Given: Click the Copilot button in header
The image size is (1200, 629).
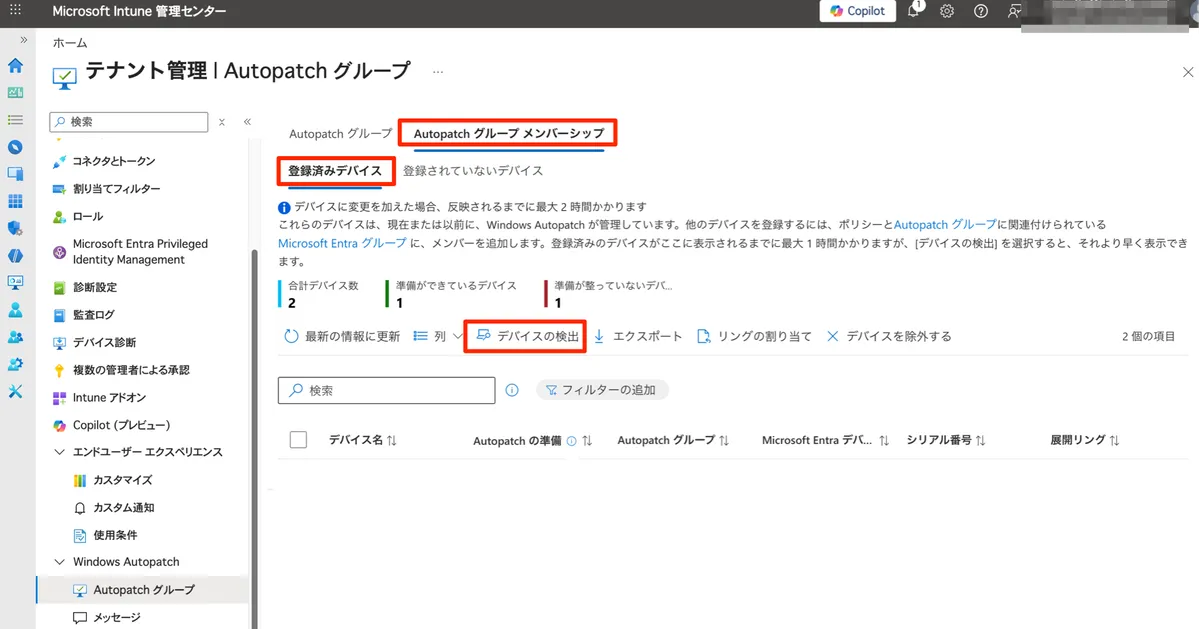Looking at the screenshot, I should pyautogui.click(x=858, y=11).
